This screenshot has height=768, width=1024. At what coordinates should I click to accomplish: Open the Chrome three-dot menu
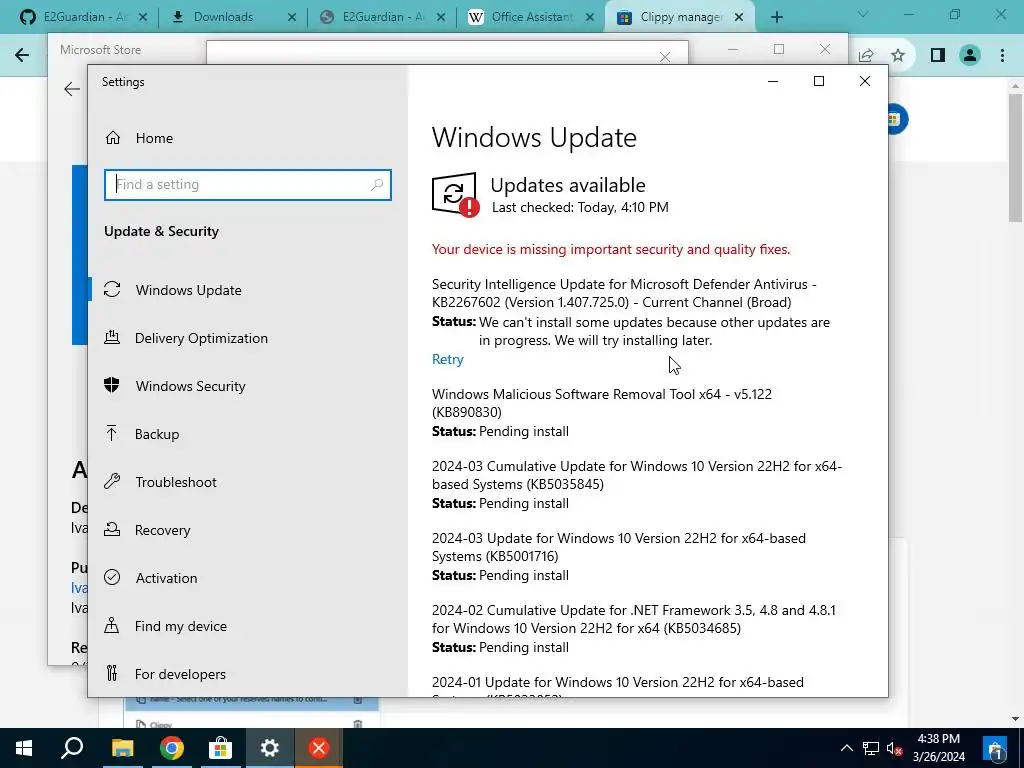click(1002, 56)
